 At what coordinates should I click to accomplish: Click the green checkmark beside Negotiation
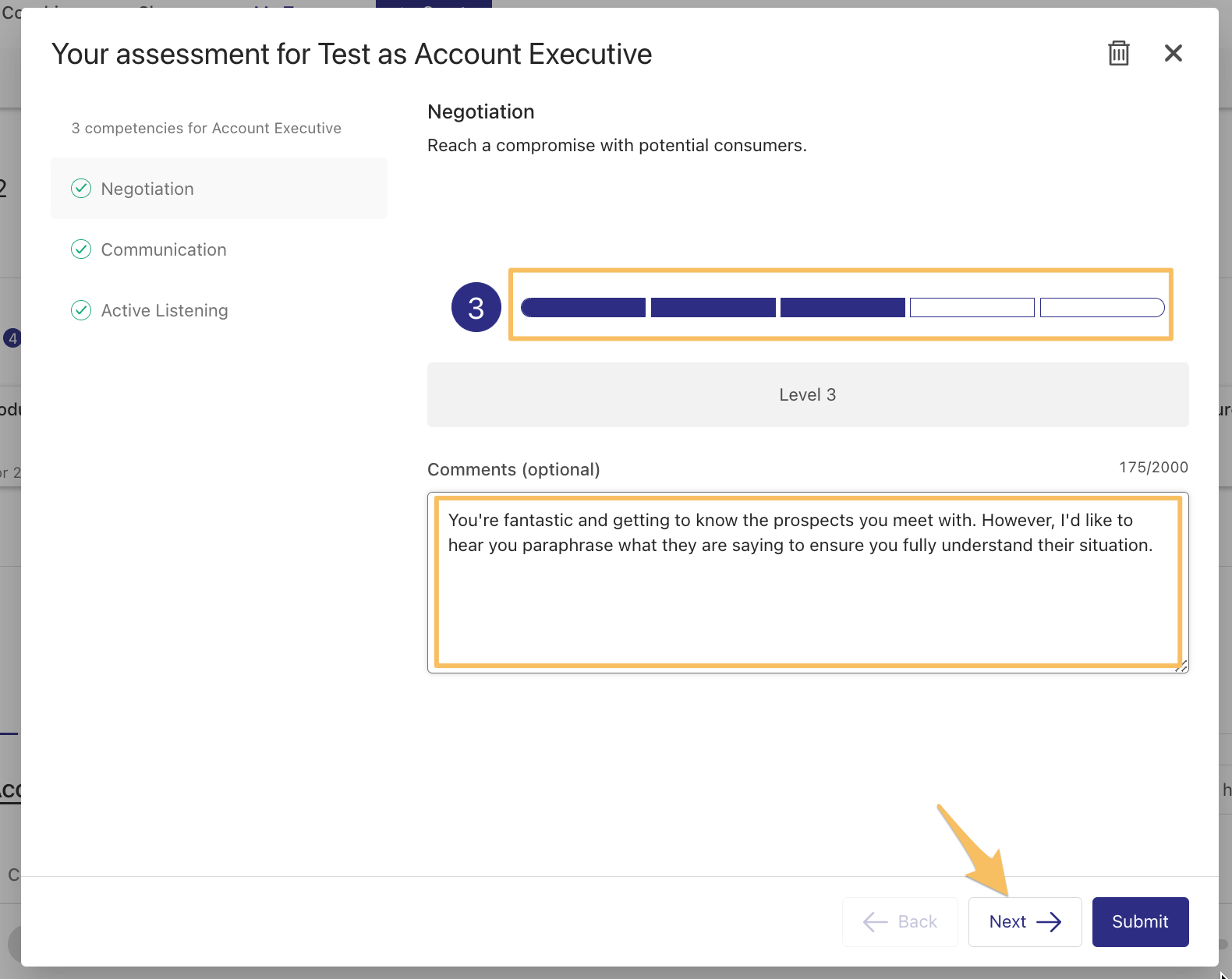pos(81,189)
